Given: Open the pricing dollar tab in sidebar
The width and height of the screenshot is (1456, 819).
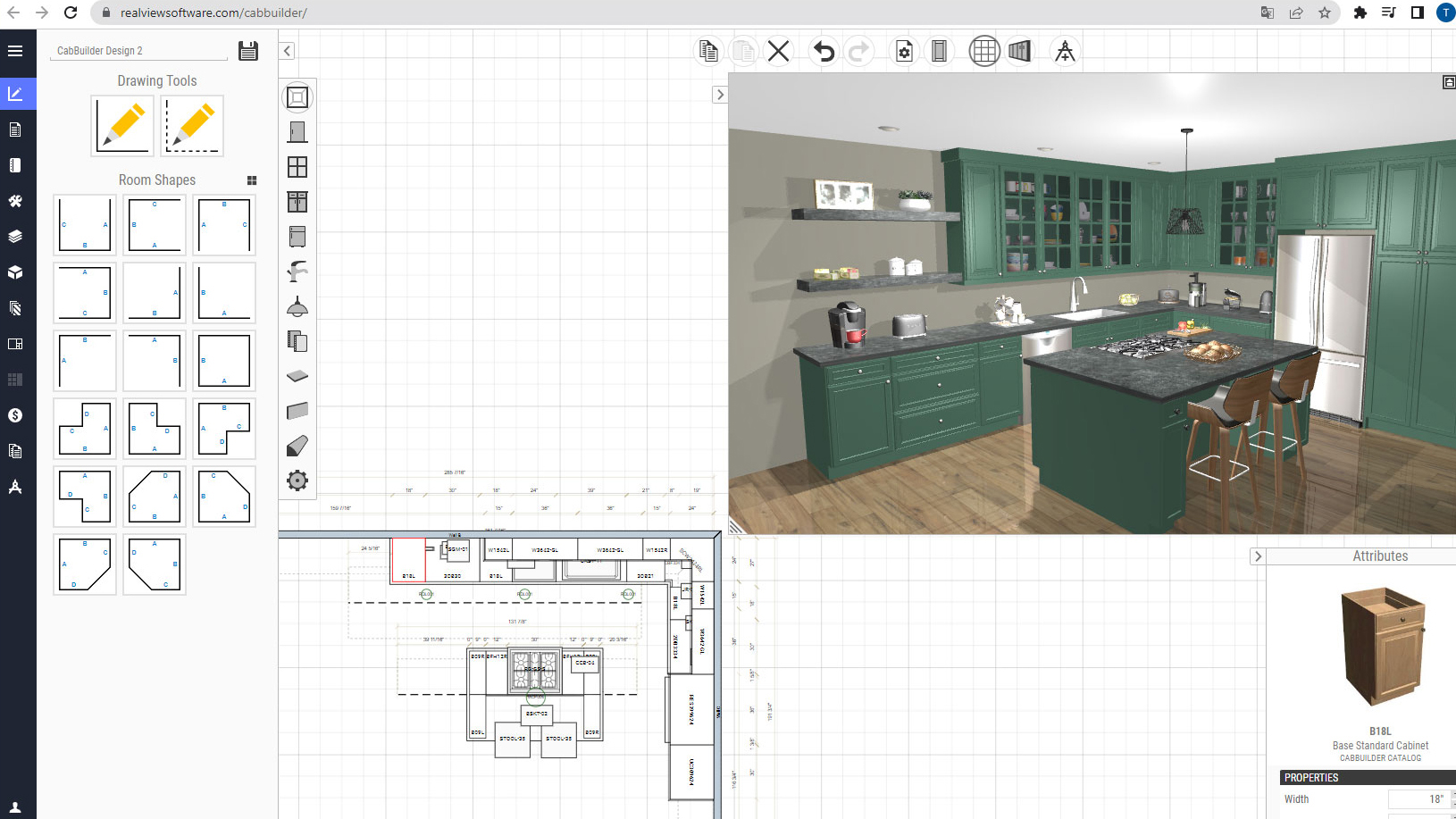Looking at the screenshot, I should pyautogui.click(x=15, y=415).
